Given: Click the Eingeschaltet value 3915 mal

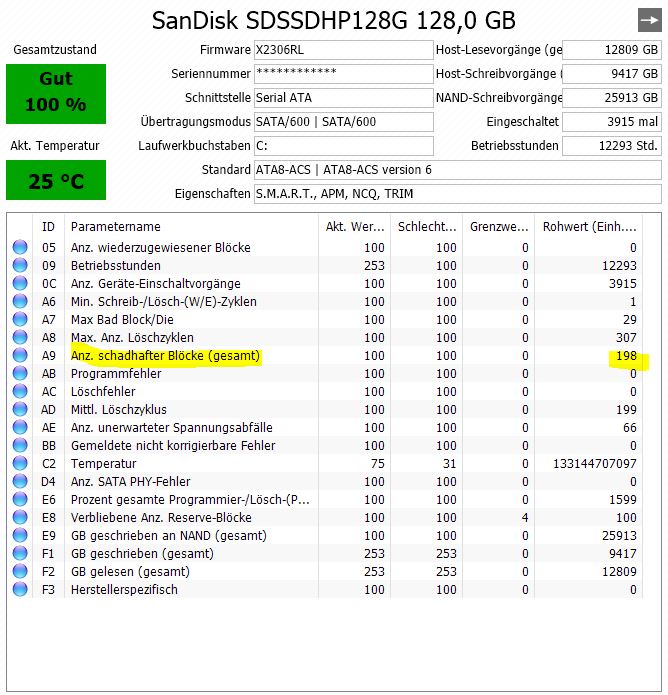Looking at the screenshot, I should tap(612, 121).
